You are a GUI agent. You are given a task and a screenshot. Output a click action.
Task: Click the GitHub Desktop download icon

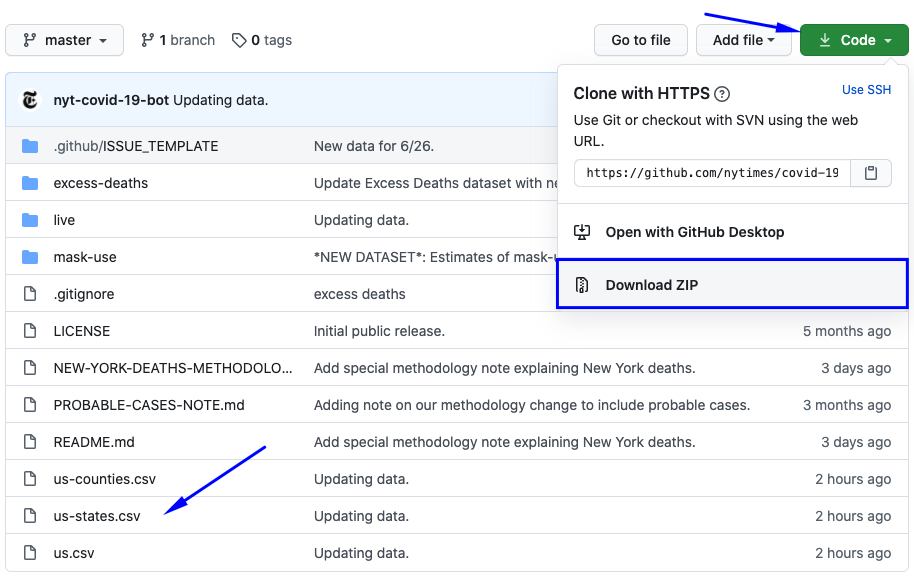tap(582, 232)
